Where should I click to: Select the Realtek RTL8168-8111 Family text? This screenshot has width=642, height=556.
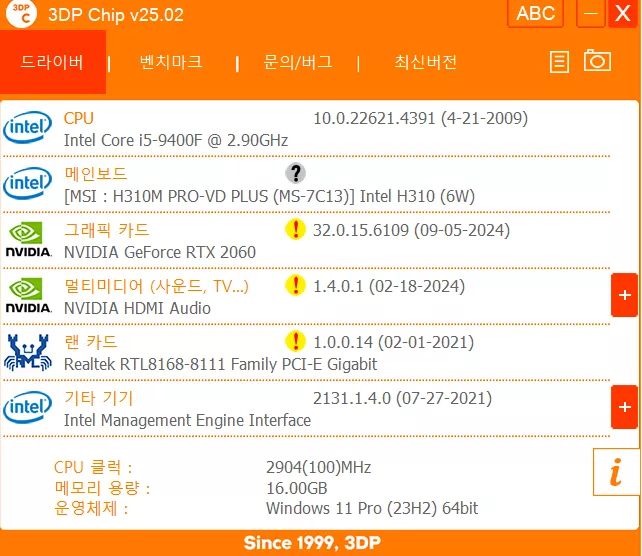[x=220, y=364]
